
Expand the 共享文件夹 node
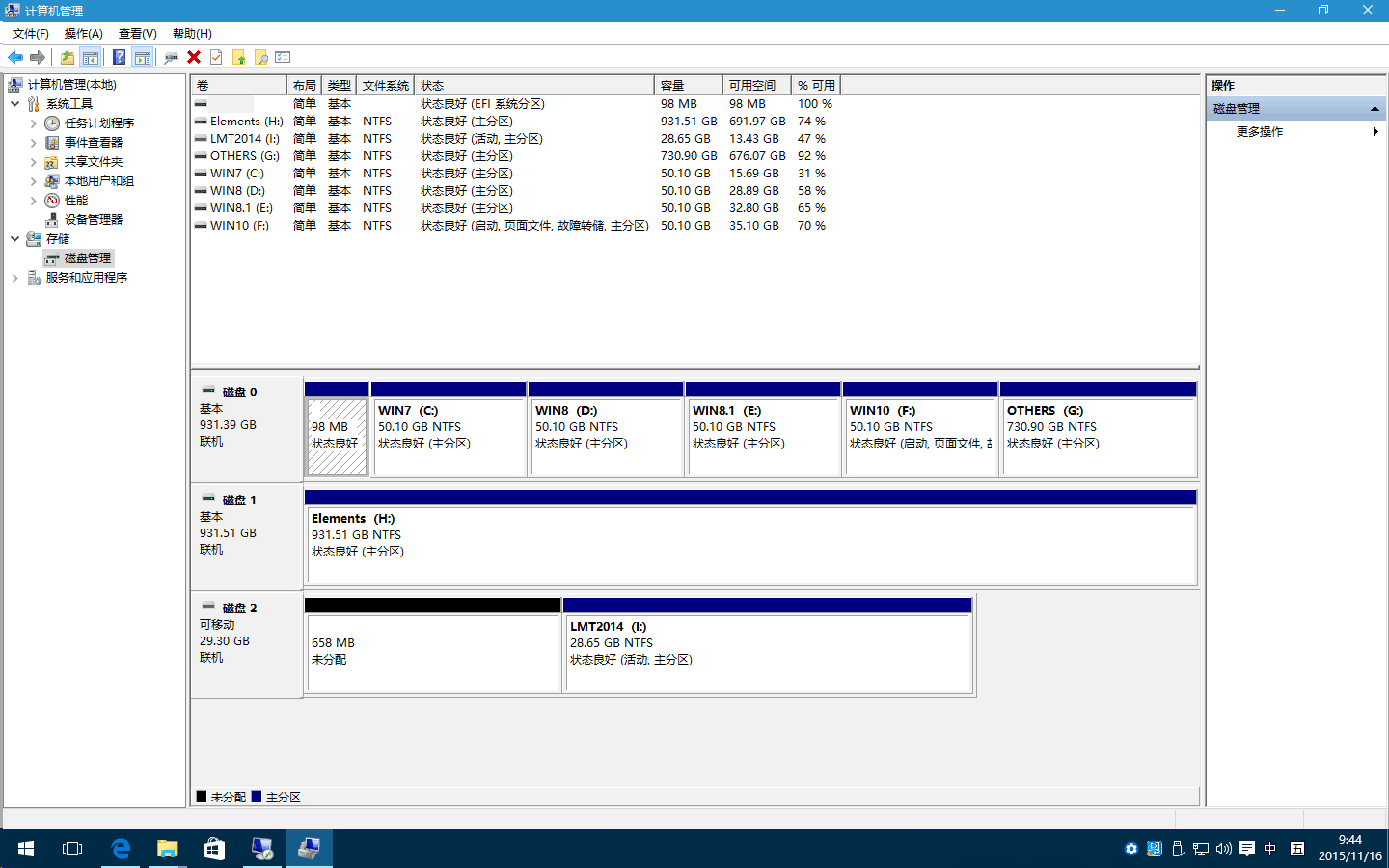pyautogui.click(x=34, y=162)
